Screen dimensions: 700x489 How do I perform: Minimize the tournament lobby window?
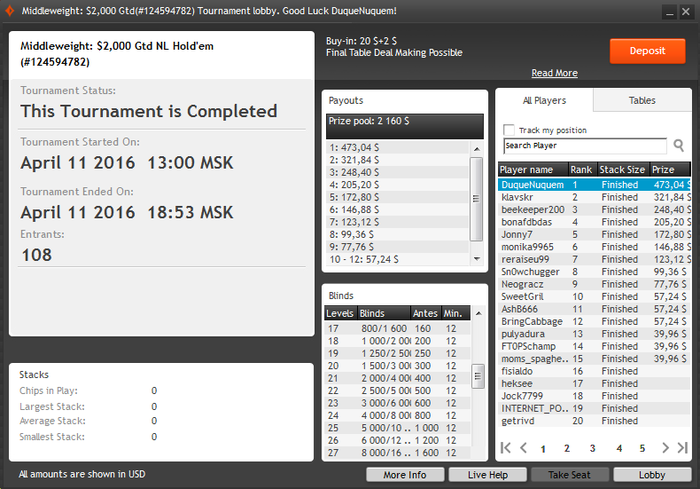pyautogui.click(x=669, y=12)
